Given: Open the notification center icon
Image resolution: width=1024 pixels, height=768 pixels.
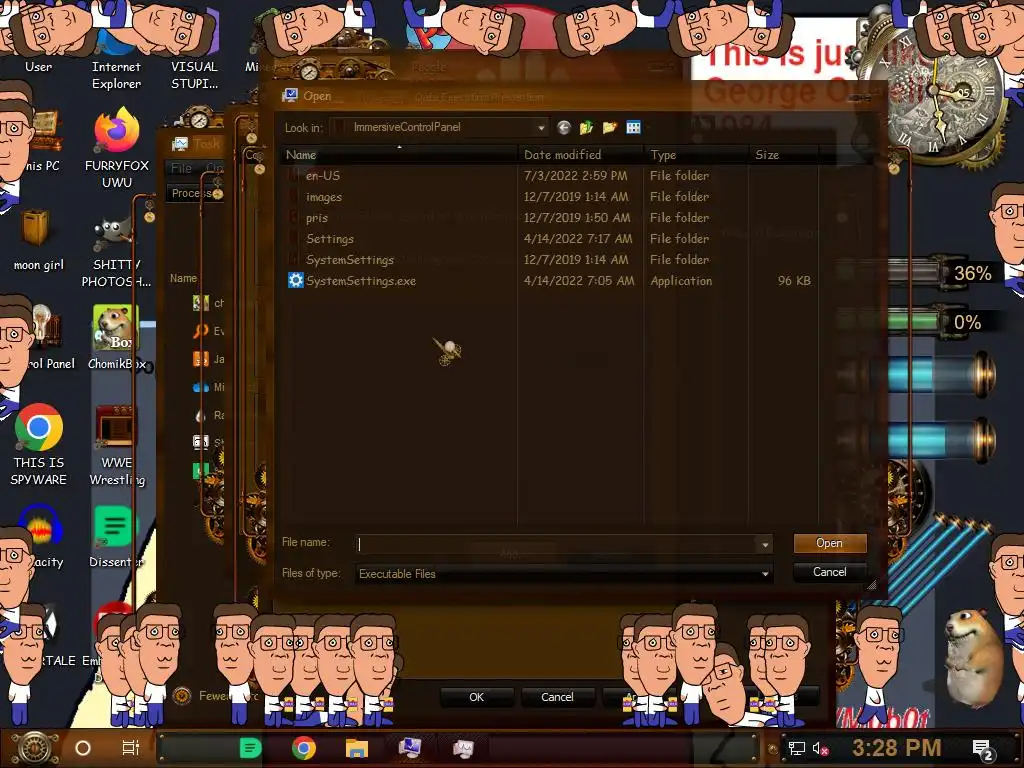Looking at the screenshot, I should coord(984,750).
